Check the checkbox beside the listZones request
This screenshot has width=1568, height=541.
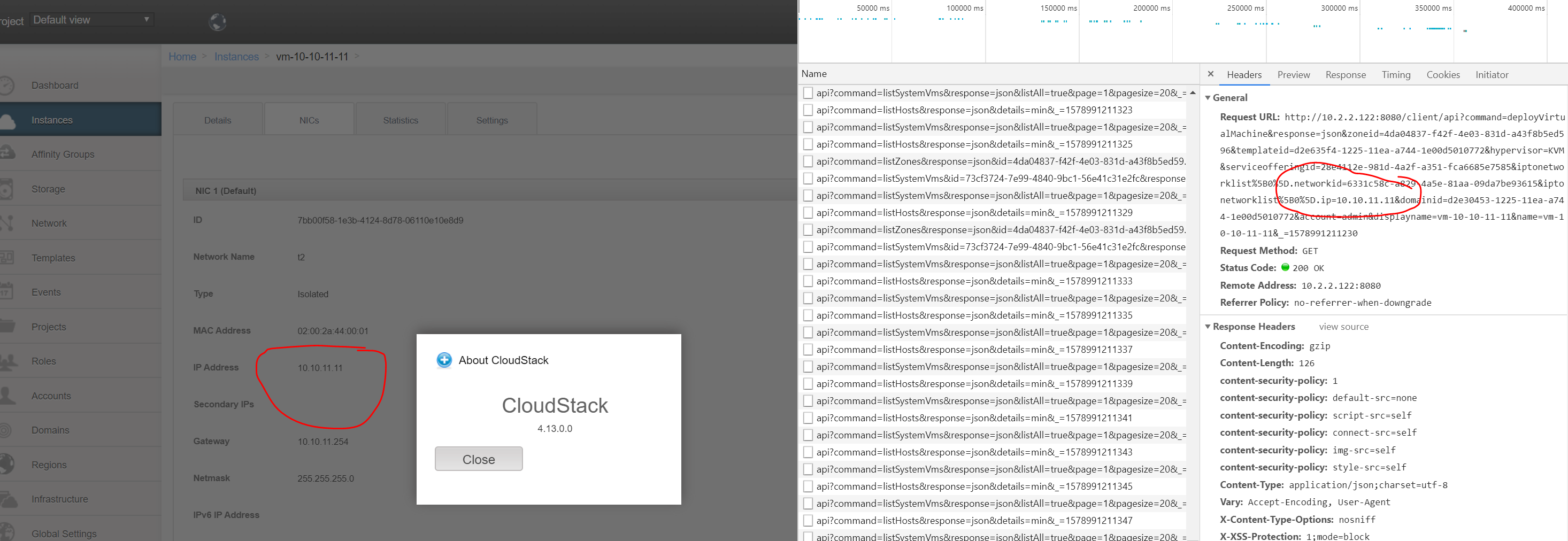(808, 161)
